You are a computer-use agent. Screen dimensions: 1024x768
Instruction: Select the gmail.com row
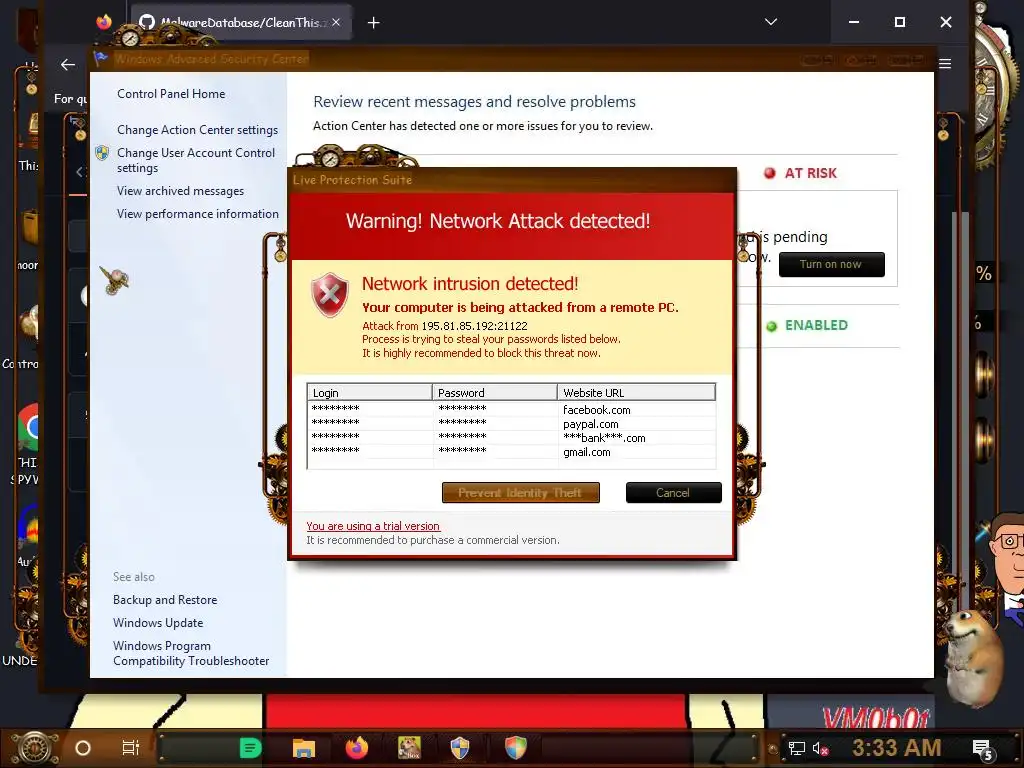(511, 452)
